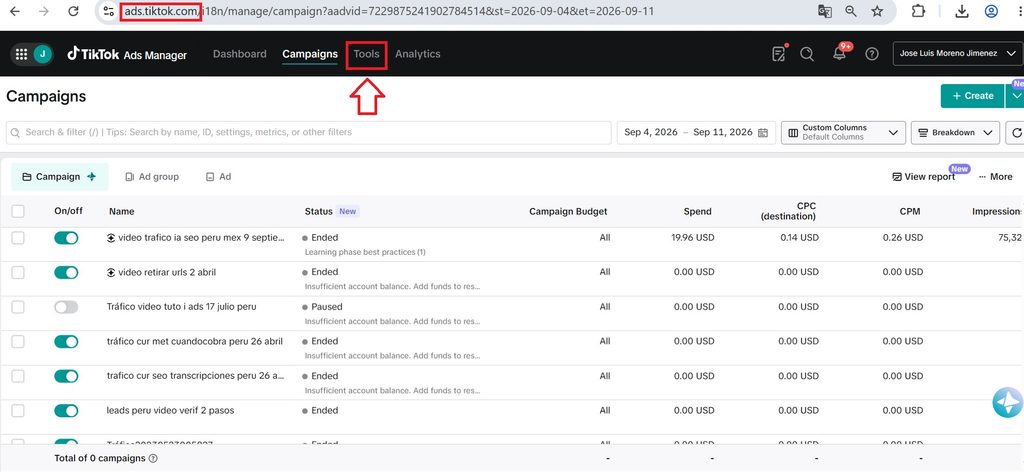Open campaign Tráfico video tuto i ads 17 julio
Image resolution: width=1024 pixels, height=472 pixels.
pos(181,307)
